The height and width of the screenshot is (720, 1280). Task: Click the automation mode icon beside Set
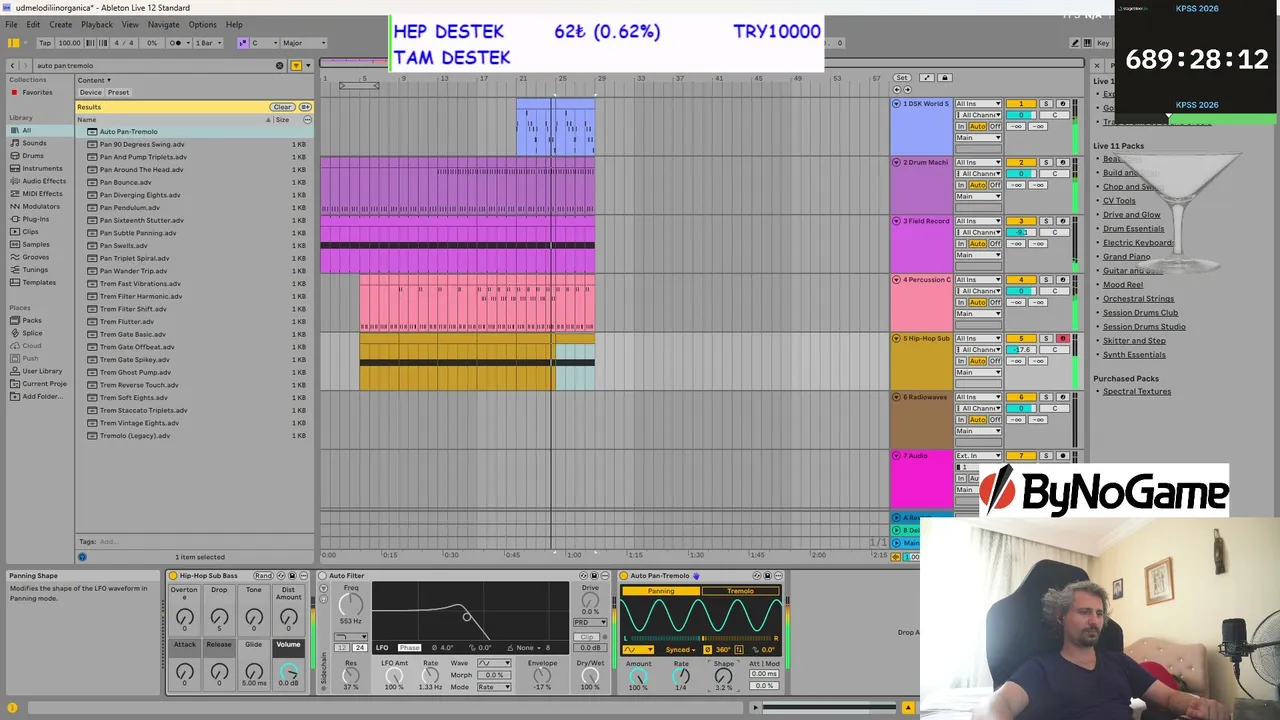coord(927,78)
